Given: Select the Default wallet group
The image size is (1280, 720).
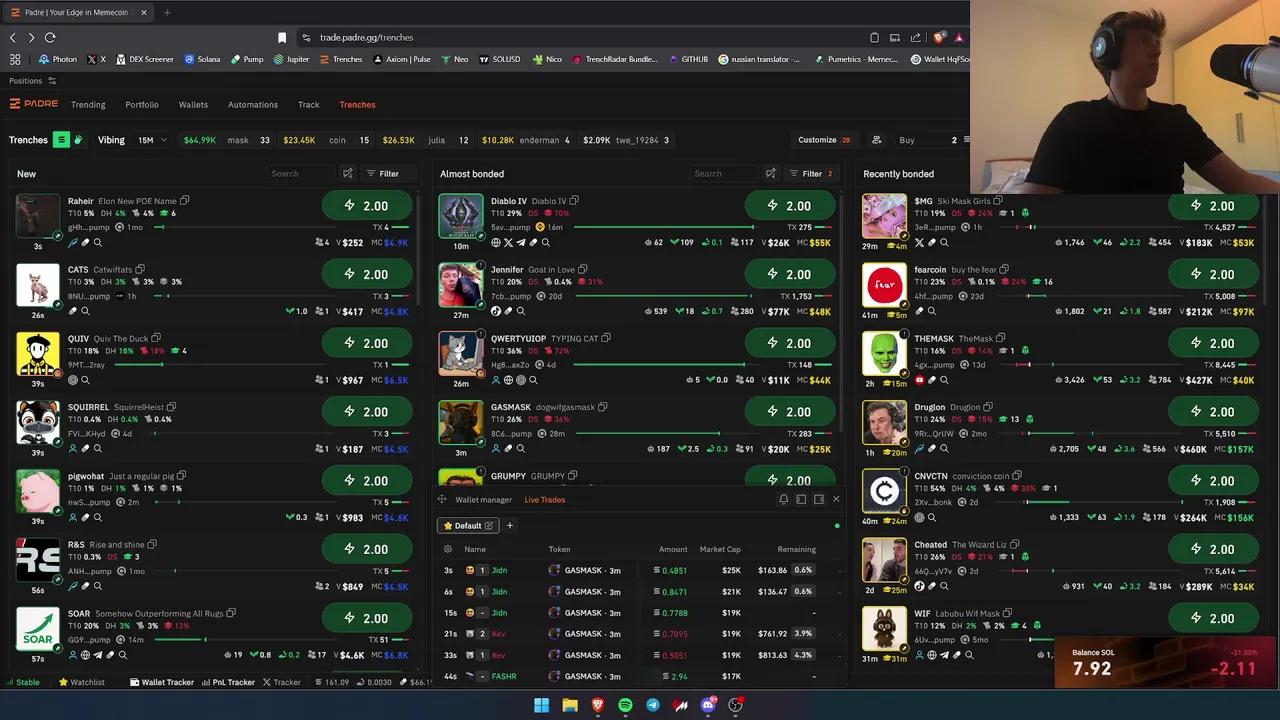Looking at the screenshot, I should (x=468, y=526).
